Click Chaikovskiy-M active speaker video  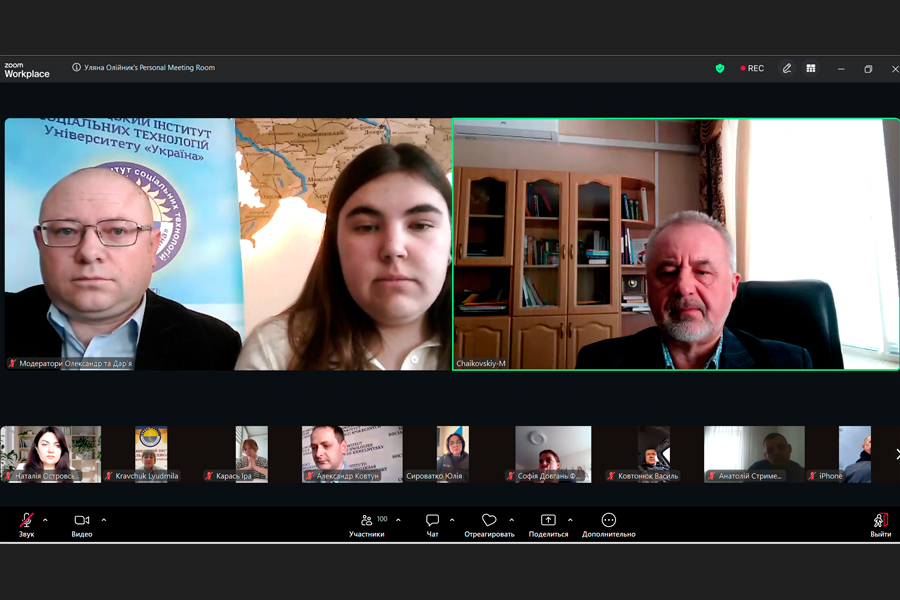(x=676, y=244)
